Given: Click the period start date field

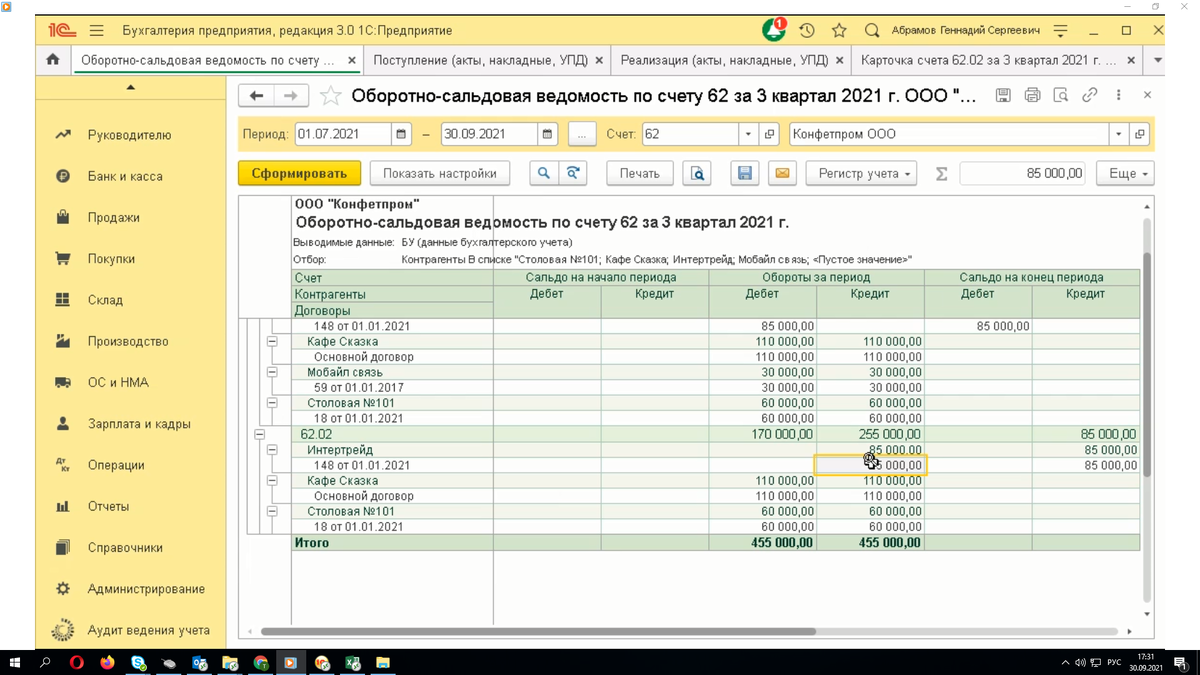Looking at the screenshot, I should [343, 134].
